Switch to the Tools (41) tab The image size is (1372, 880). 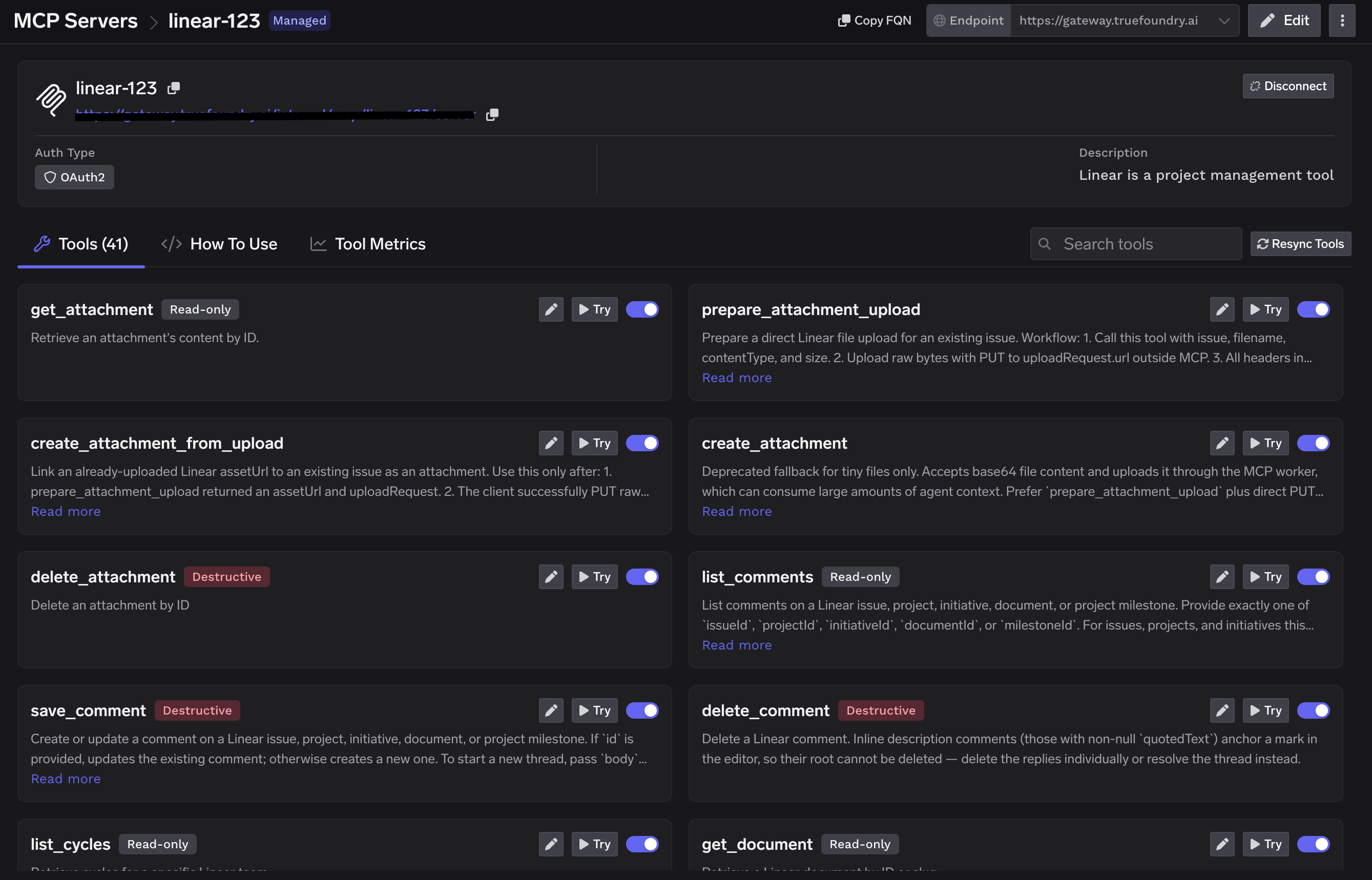(x=81, y=244)
